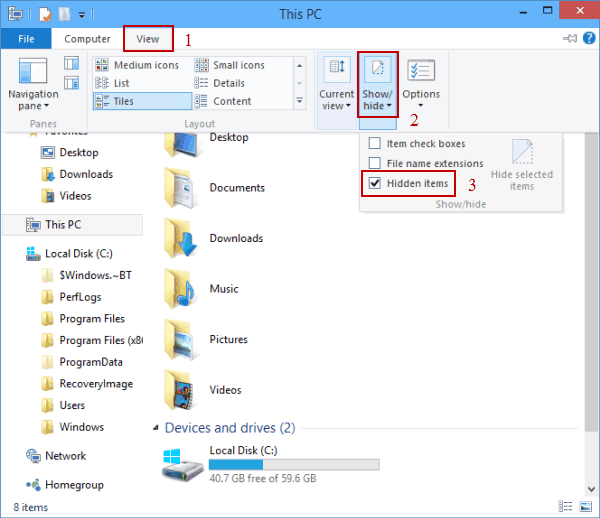Click the Preview pane icon

pyautogui.click(x=72, y=63)
